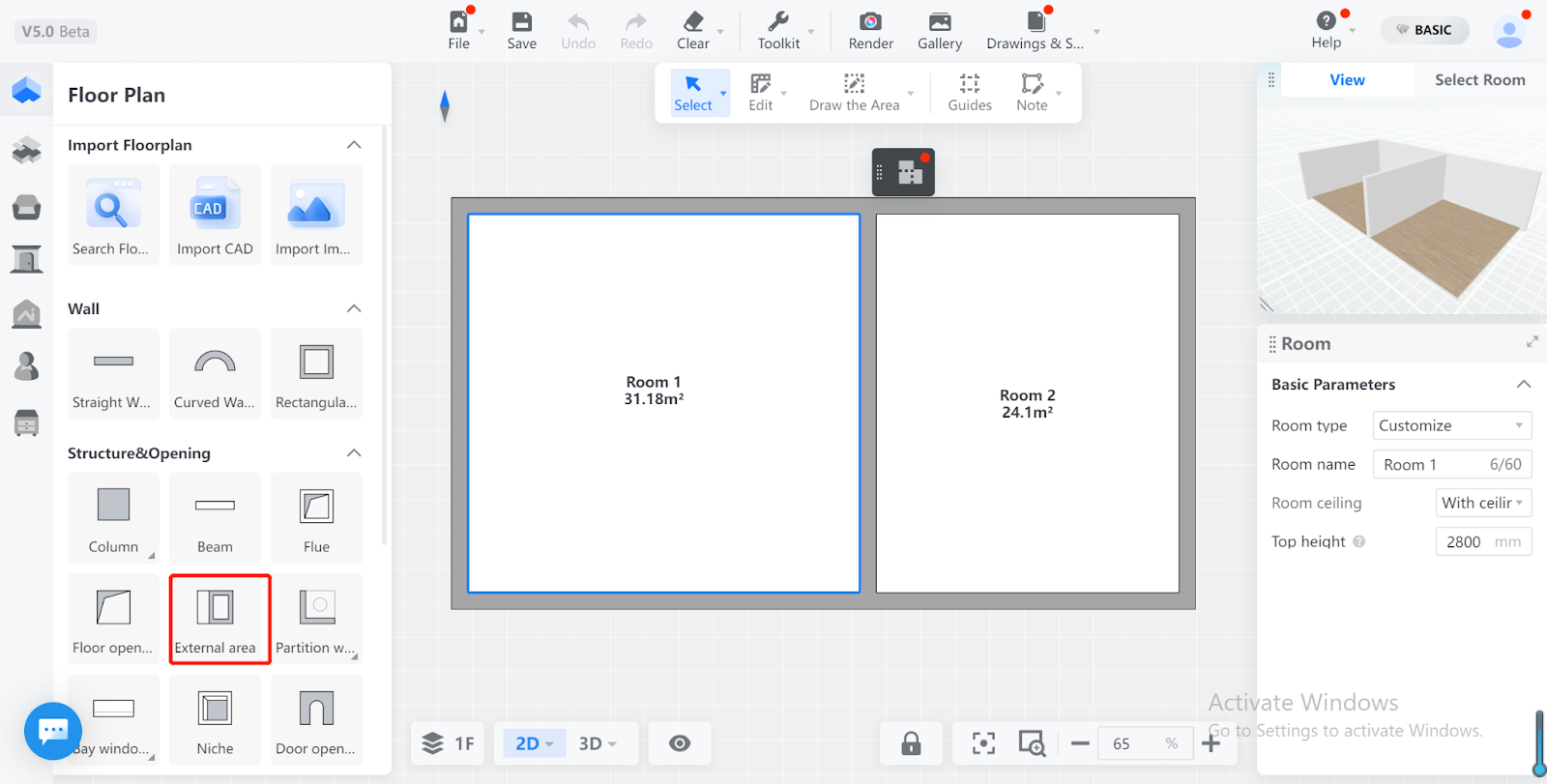Image resolution: width=1547 pixels, height=784 pixels.
Task: Toggle the eye visibility button
Action: (680, 743)
